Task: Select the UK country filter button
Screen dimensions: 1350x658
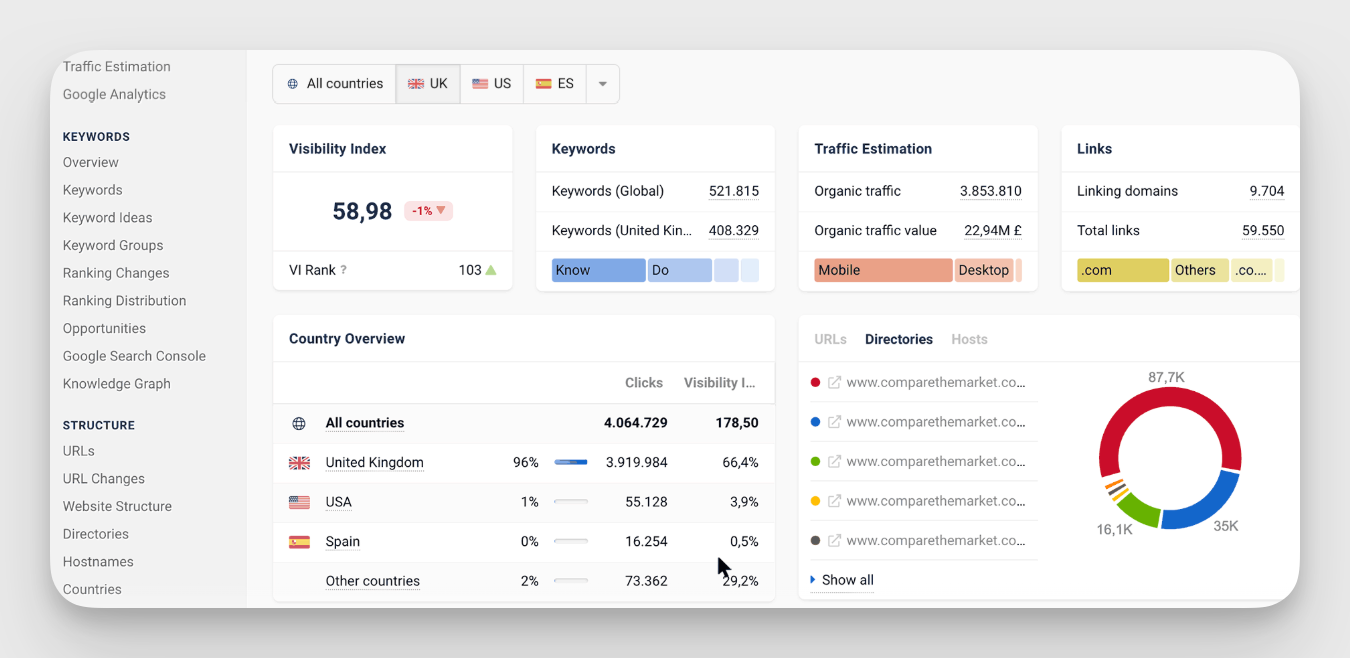Action: tap(428, 84)
